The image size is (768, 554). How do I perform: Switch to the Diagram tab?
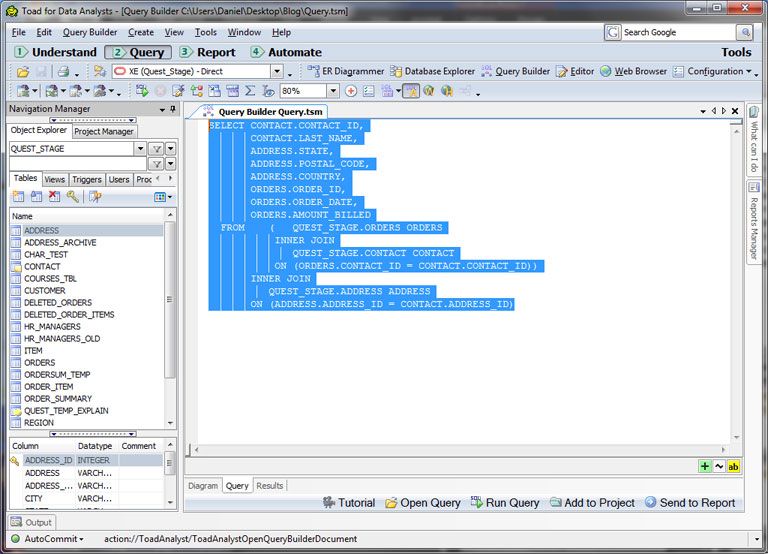[203, 485]
